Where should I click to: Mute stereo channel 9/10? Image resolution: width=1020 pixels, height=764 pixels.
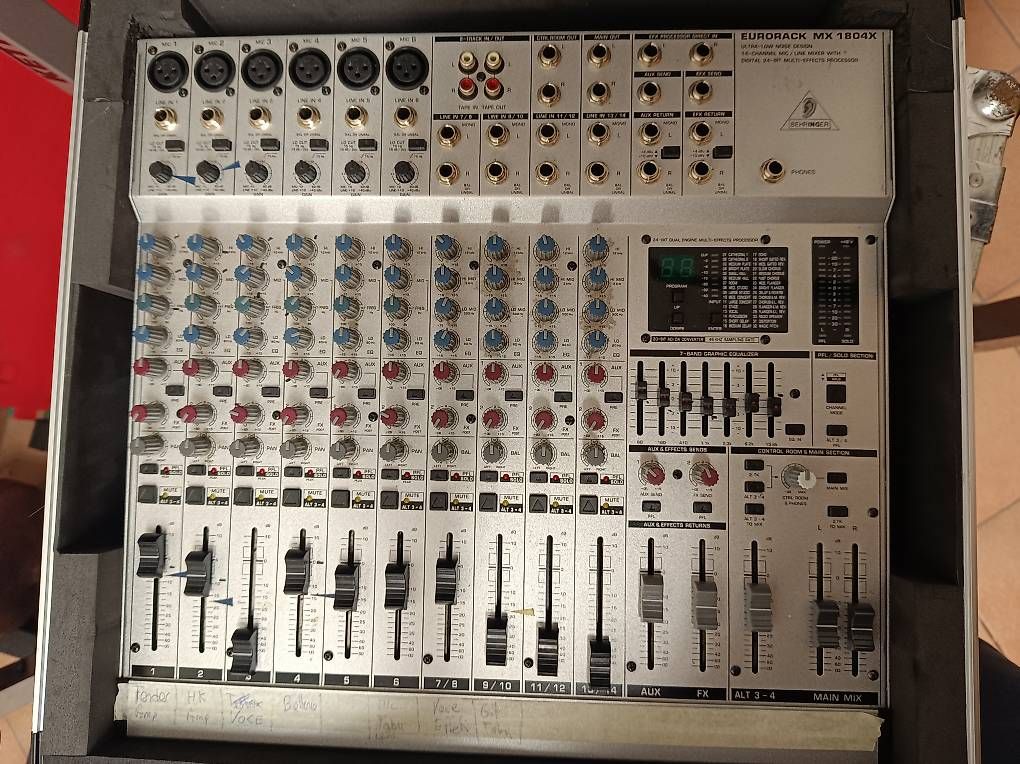[x=488, y=502]
